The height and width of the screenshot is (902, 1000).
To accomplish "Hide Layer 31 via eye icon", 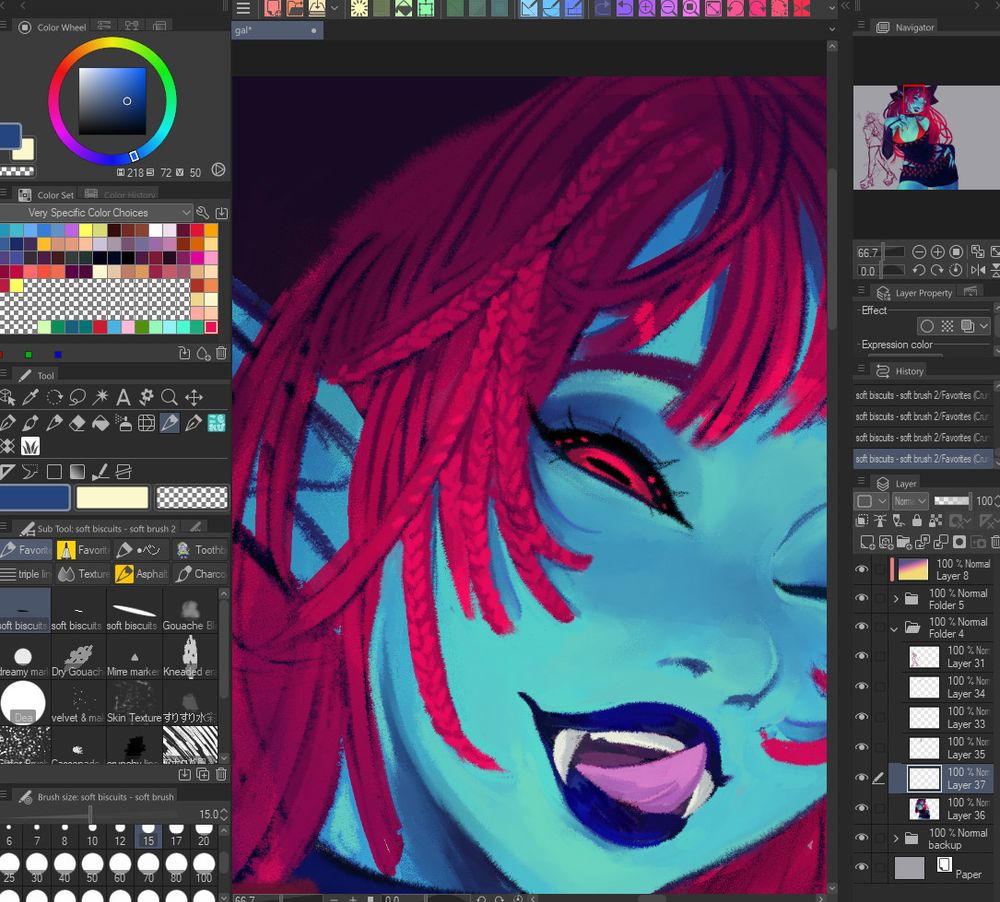I will click(x=862, y=656).
